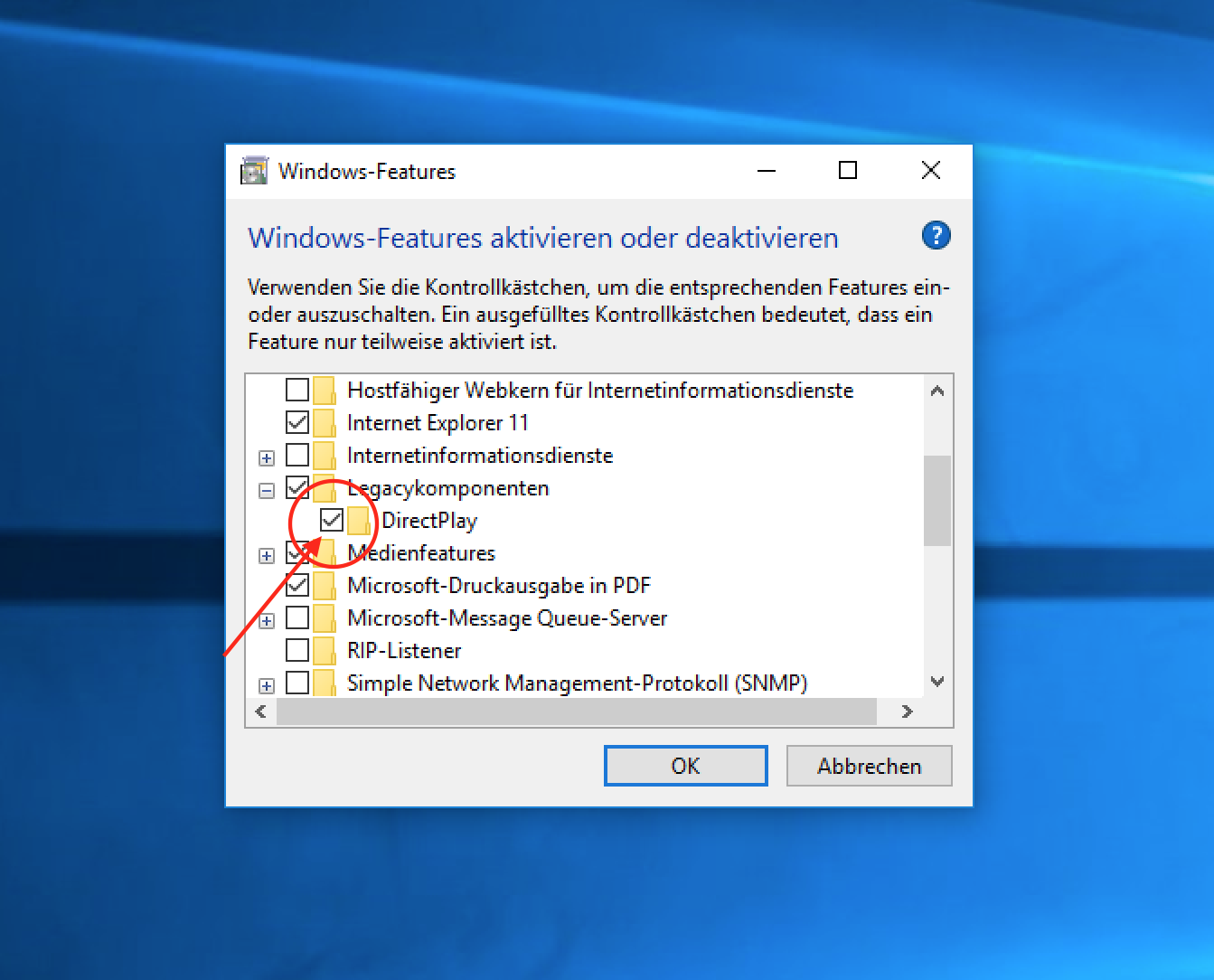This screenshot has height=980, width=1214.
Task: Open help via the blue question mark icon
Action: [x=936, y=236]
